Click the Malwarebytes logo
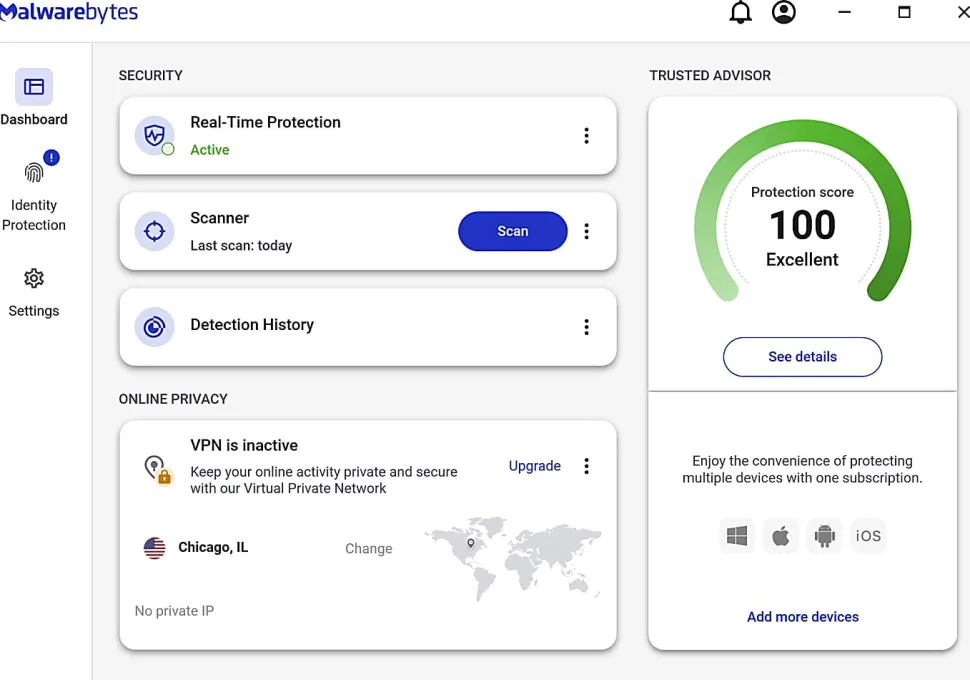This screenshot has width=970, height=680. tap(69, 12)
